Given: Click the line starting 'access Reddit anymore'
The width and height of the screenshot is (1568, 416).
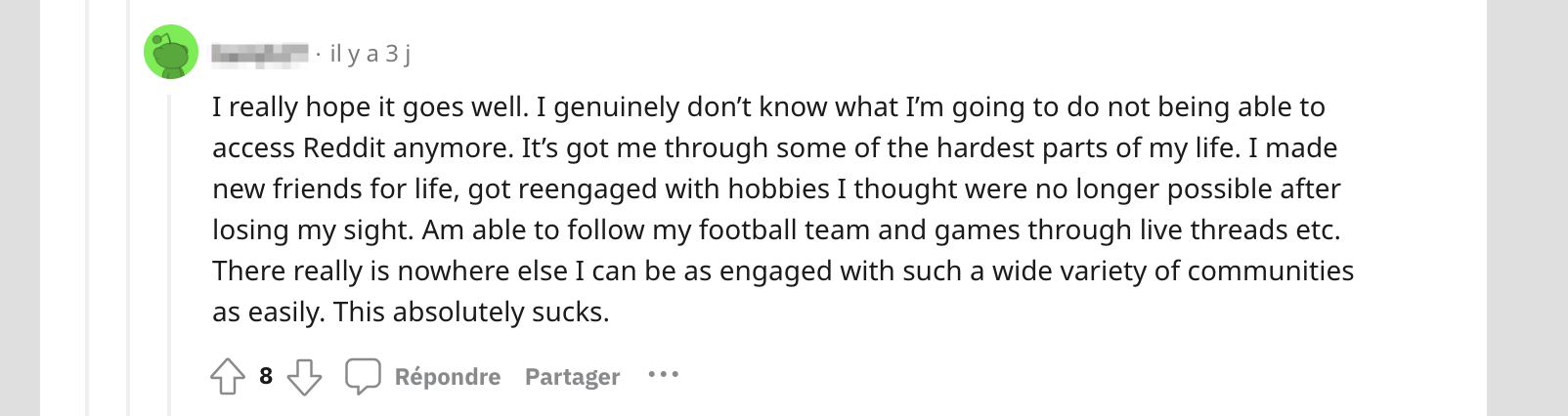Looking at the screenshot, I should pos(775,147).
